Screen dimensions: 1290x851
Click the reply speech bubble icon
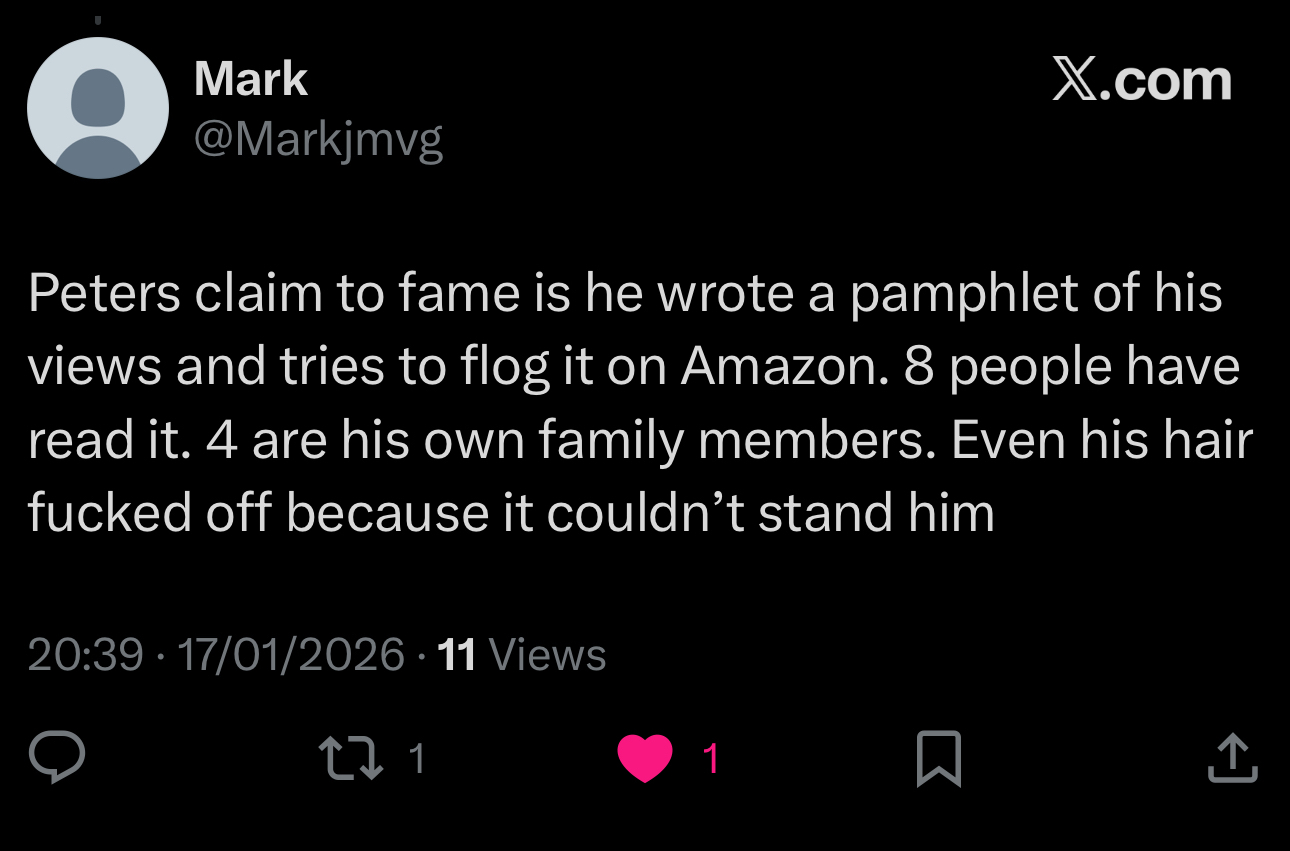click(x=56, y=758)
